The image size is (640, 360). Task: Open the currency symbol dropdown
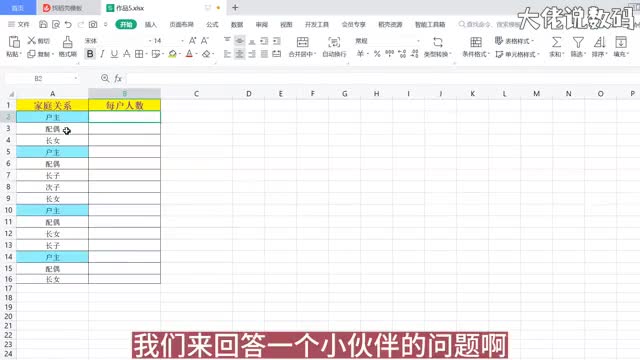[x=368, y=54]
